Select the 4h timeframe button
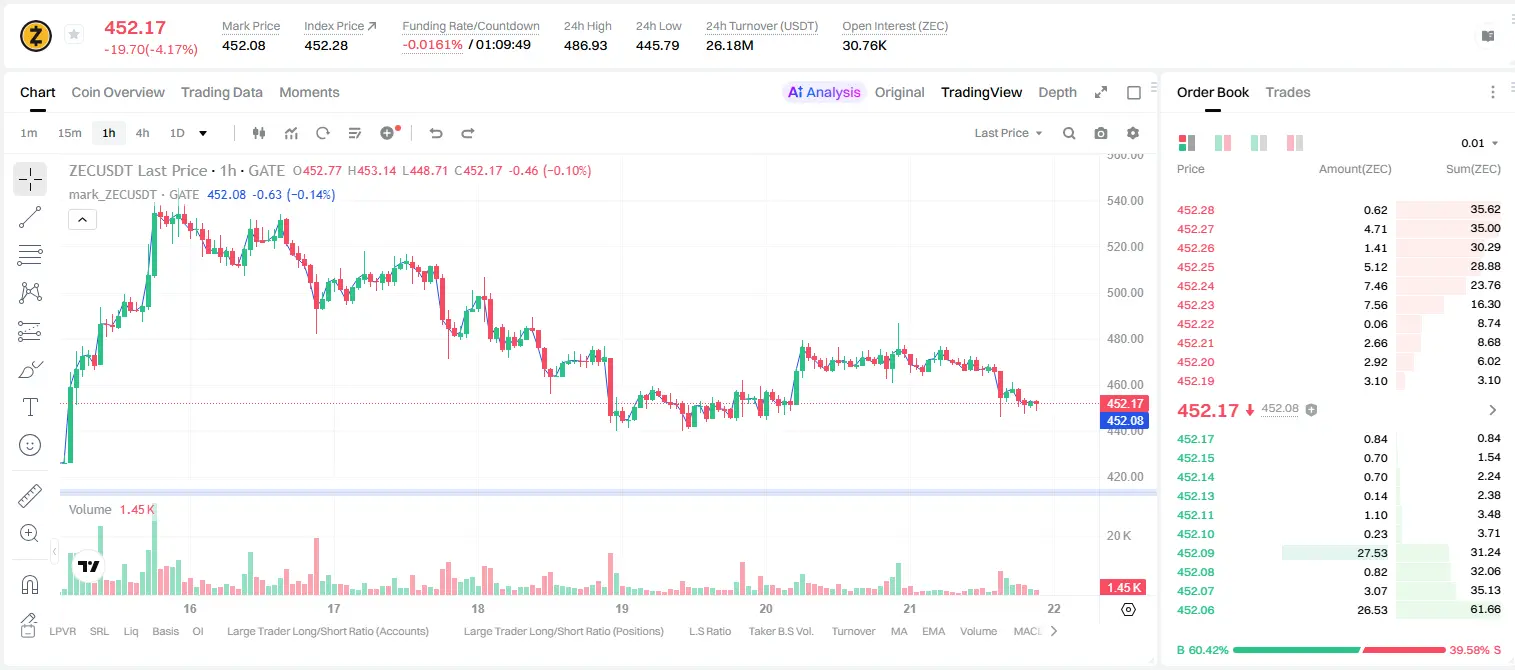Image resolution: width=1515 pixels, height=670 pixels. 143,133
